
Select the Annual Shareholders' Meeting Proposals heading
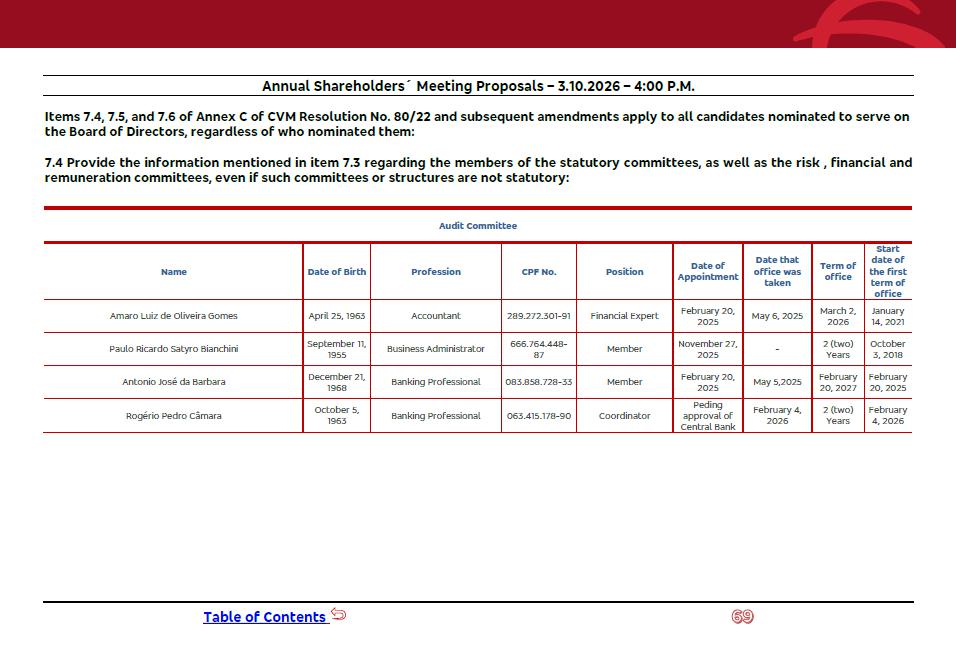[478, 86]
